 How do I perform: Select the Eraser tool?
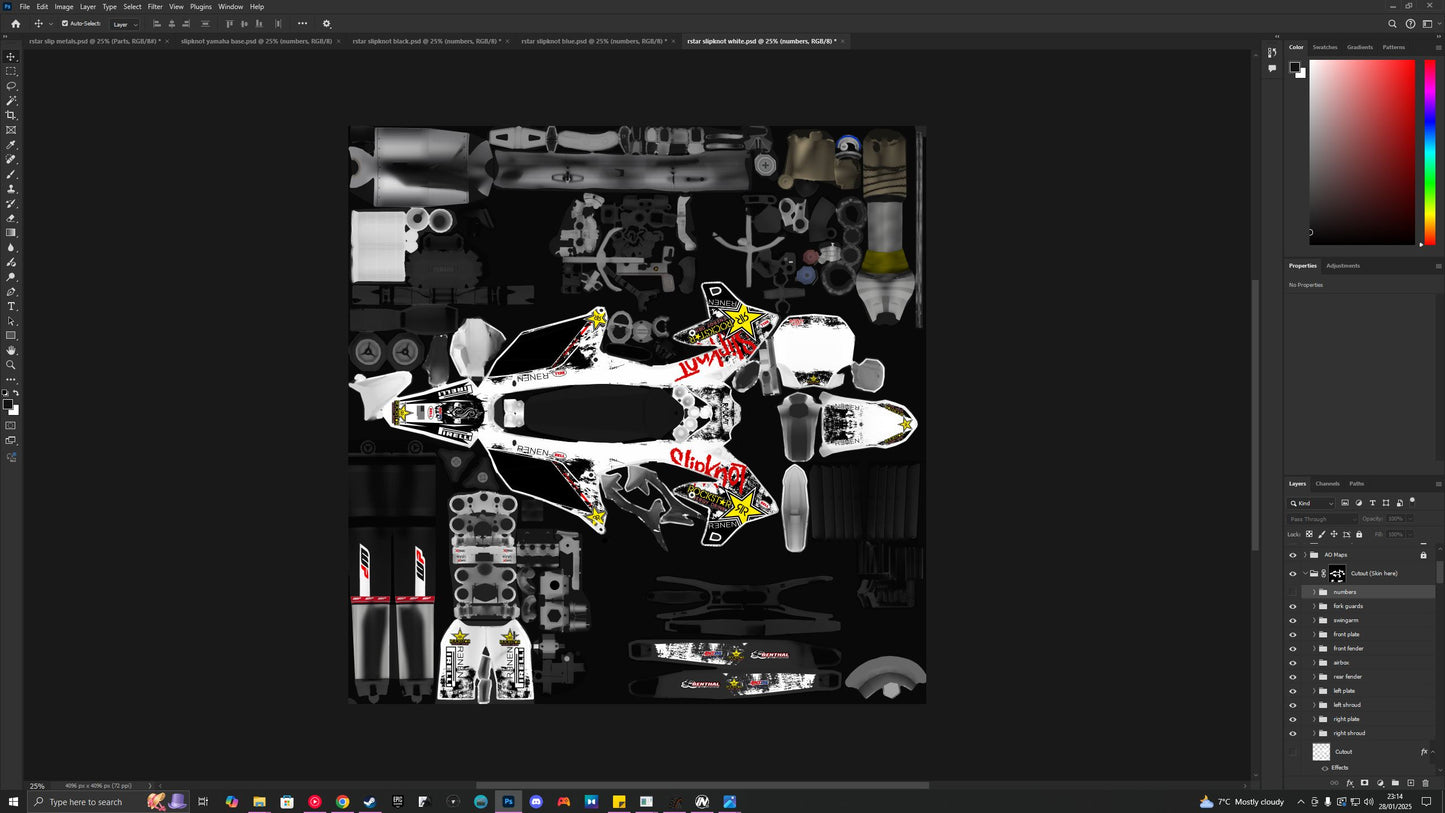11,218
